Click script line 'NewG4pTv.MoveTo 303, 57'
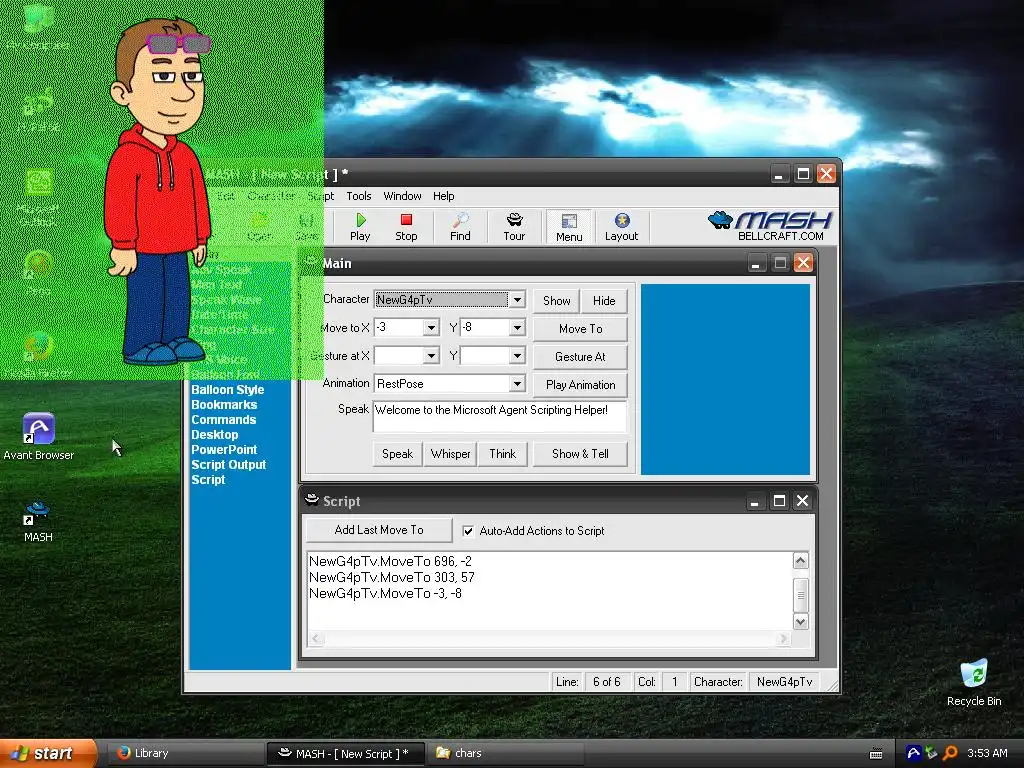 tap(392, 577)
